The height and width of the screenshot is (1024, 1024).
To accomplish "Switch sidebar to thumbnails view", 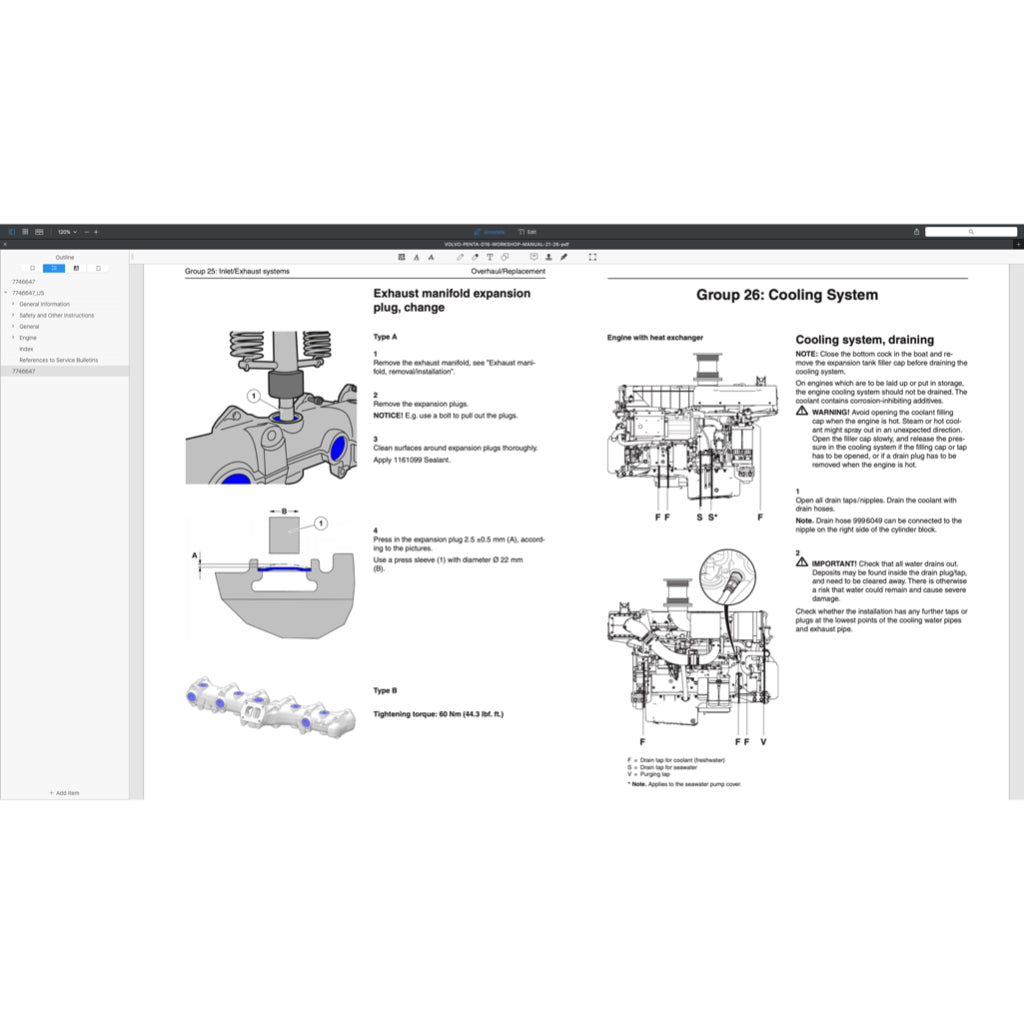I will click(x=31, y=268).
